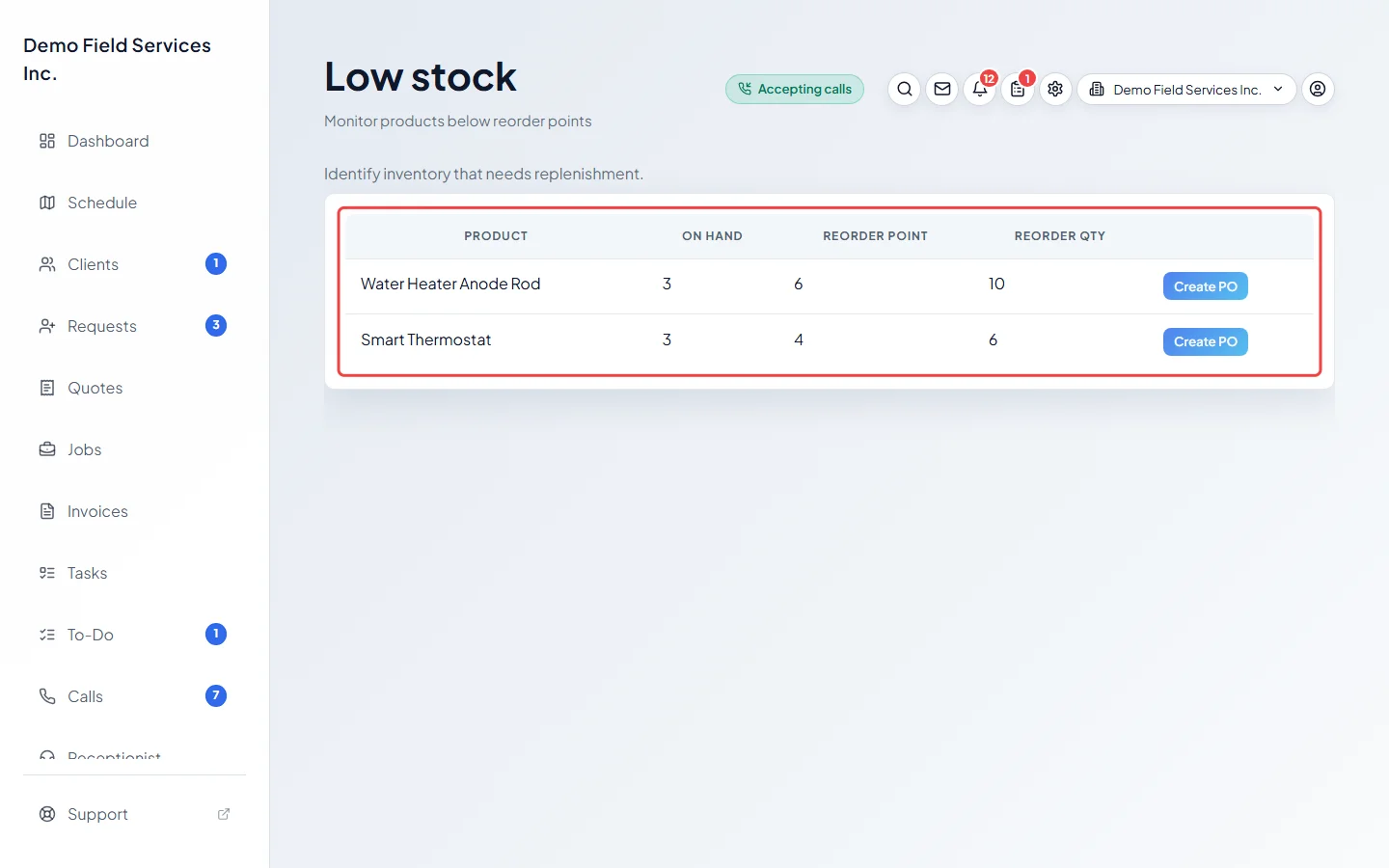The height and width of the screenshot is (868, 1389).
Task: Click the Invoices file icon
Action: point(47,511)
